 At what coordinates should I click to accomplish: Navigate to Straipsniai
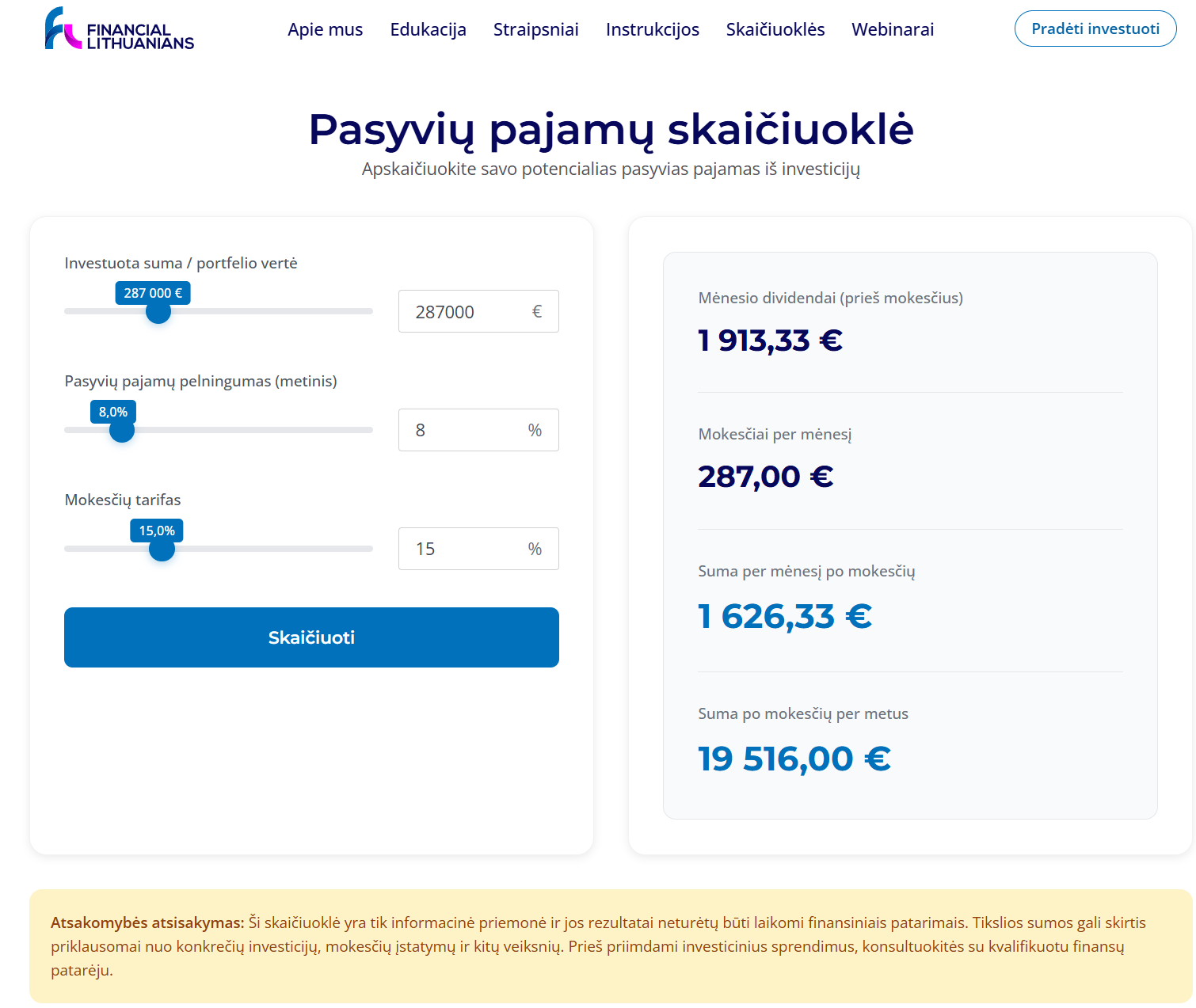[535, 29]
